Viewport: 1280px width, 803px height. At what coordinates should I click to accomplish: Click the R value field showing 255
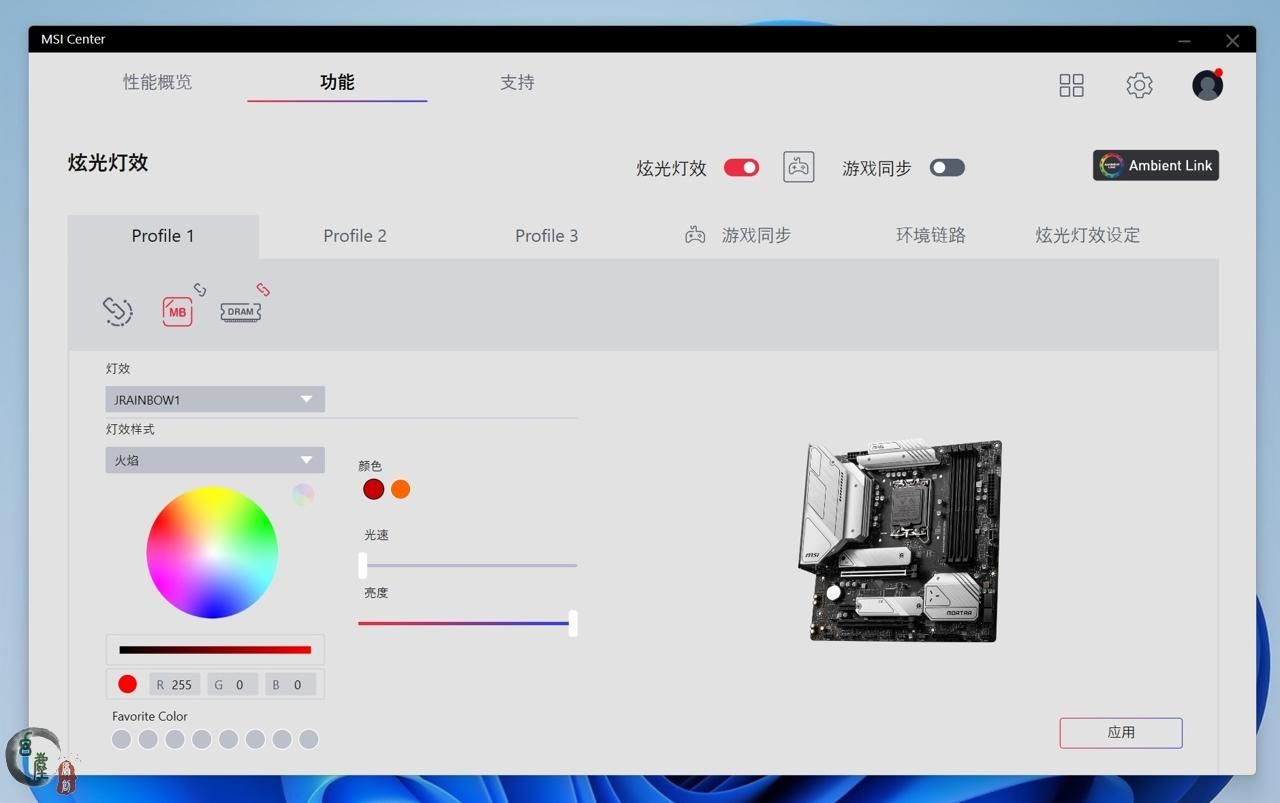click(x=175, y=685)
